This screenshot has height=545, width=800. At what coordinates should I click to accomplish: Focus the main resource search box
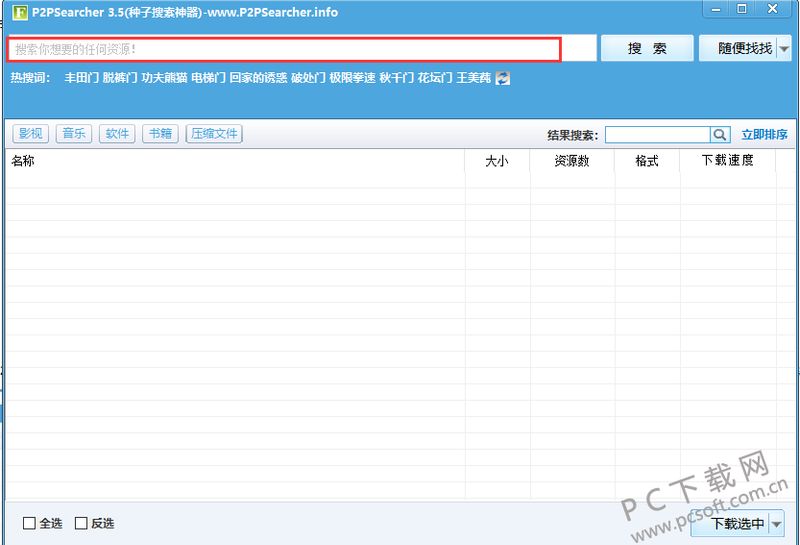(x=284, y=49)
